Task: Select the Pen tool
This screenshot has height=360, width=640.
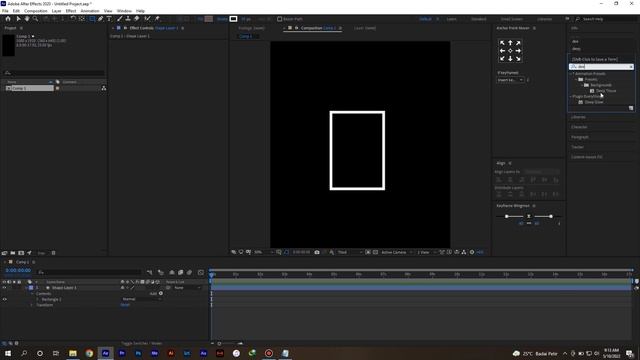Action: click(x=100, y=19)
